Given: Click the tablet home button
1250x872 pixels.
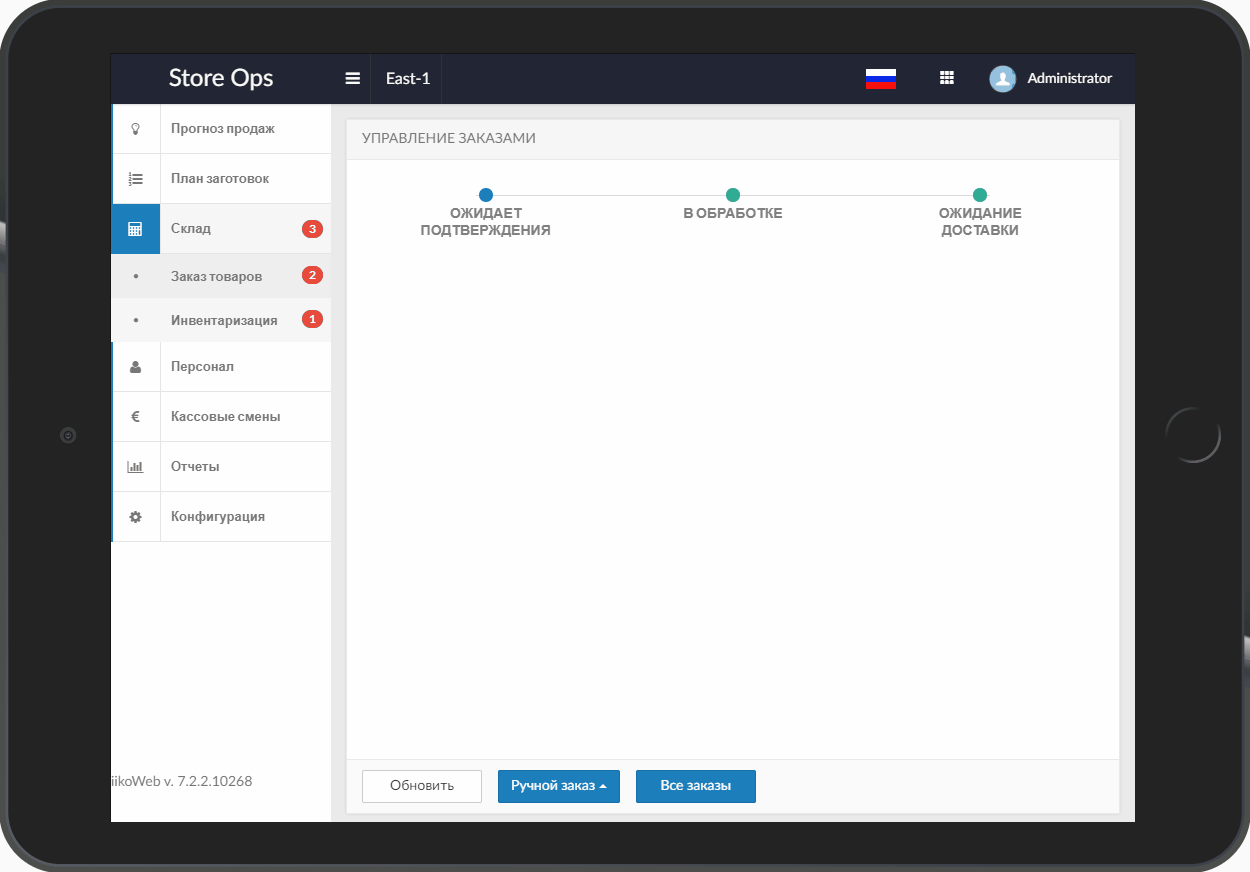Looking at the screenshot, I should (x=1193, y=435).
